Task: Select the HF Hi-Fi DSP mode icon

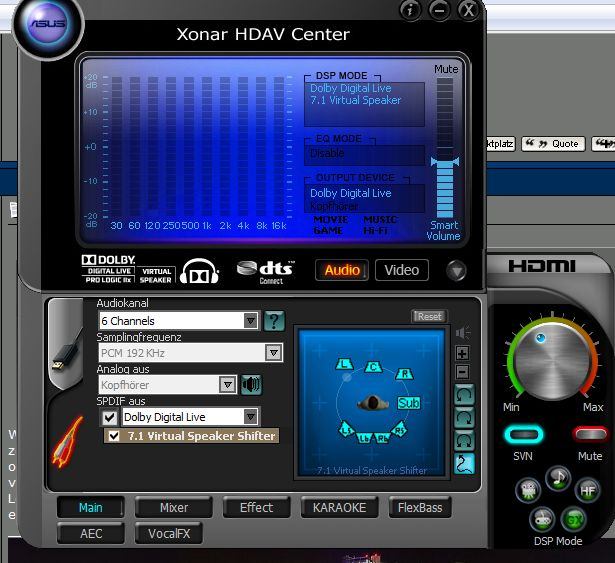Action: (x=588, y=490)
